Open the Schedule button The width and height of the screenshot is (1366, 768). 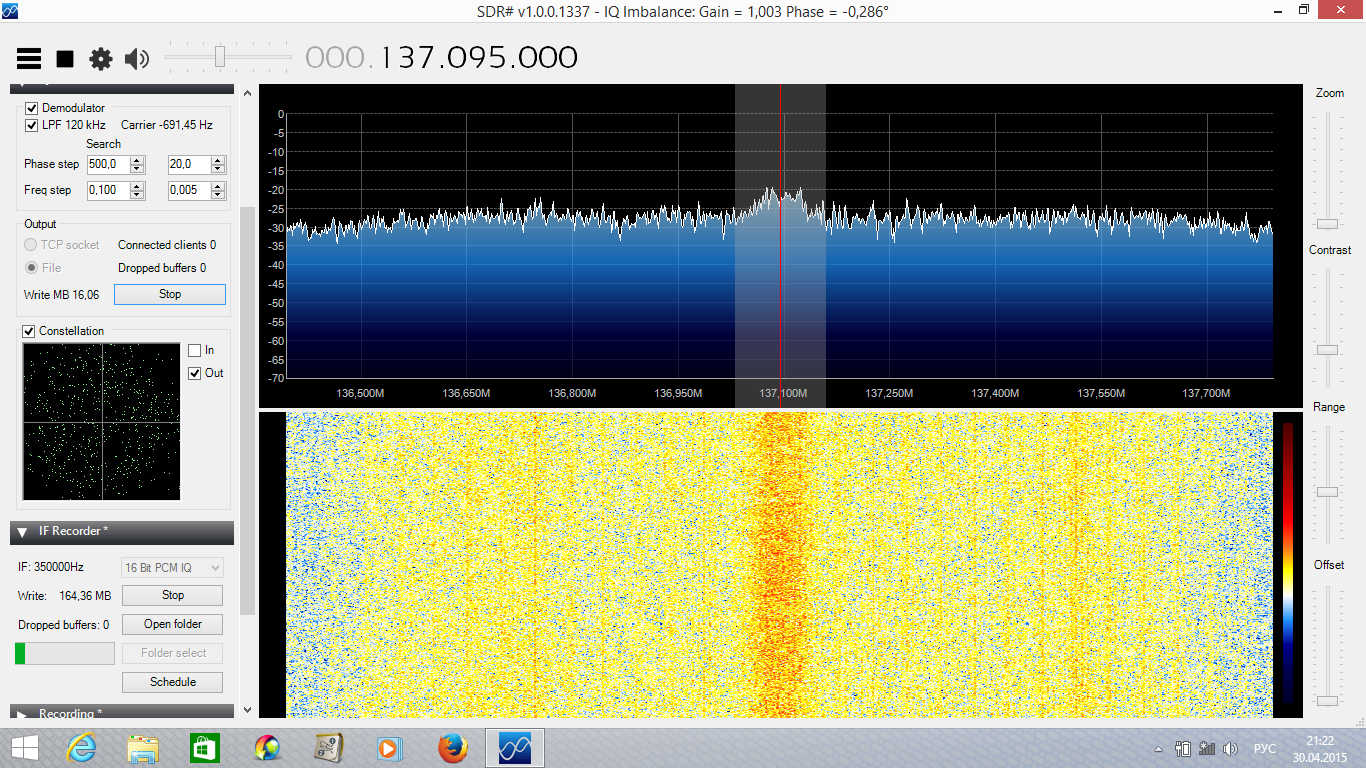(173, 682)
